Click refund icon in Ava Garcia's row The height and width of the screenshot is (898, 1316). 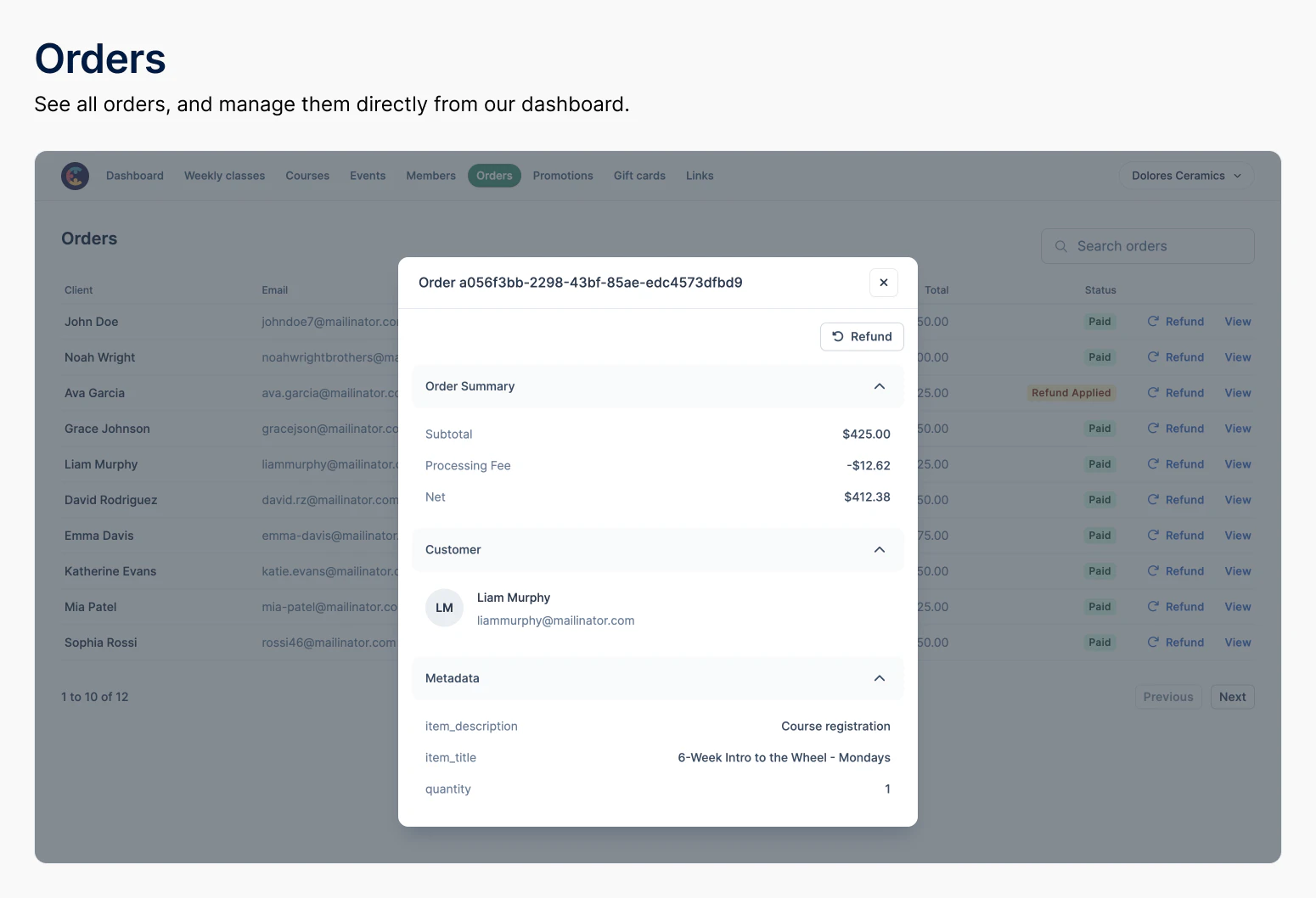1153,393
